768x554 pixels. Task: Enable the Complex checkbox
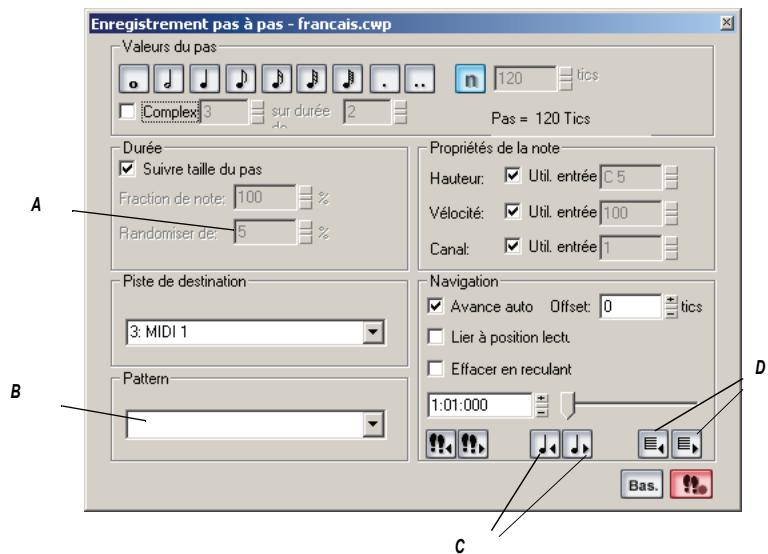click(127, 111)
